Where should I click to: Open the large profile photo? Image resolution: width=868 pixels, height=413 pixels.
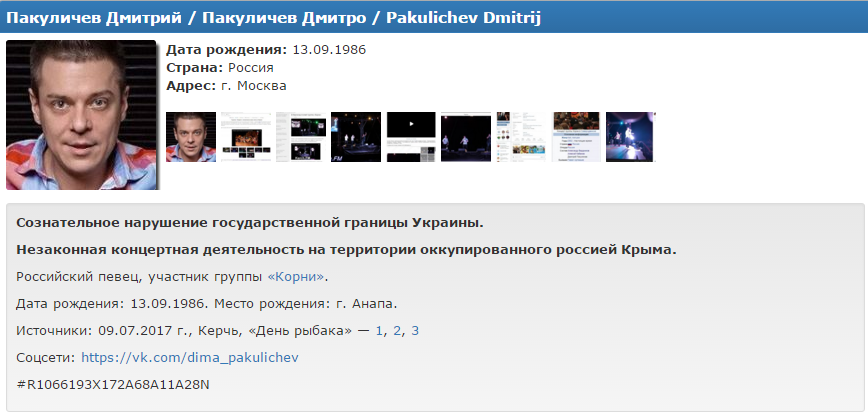point(81,114)
